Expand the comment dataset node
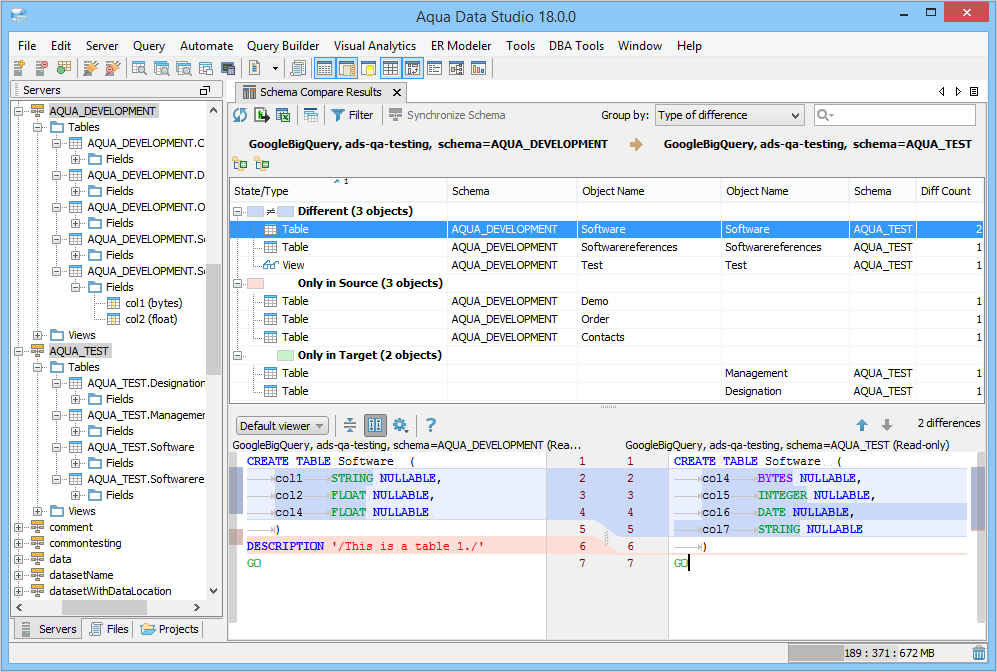 18,528
